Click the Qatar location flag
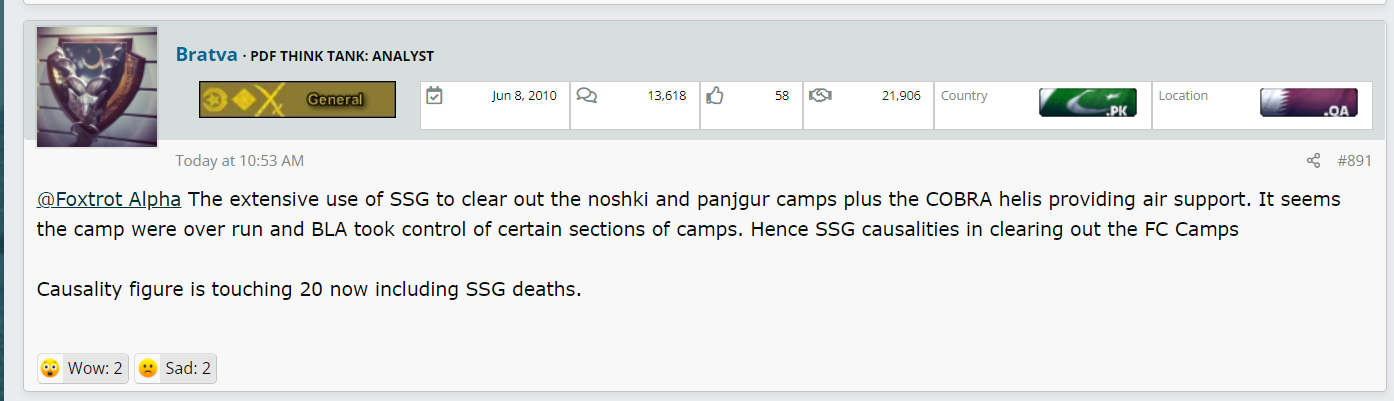This screenshot has width=1394, height=401. [x=1309, y=102]
